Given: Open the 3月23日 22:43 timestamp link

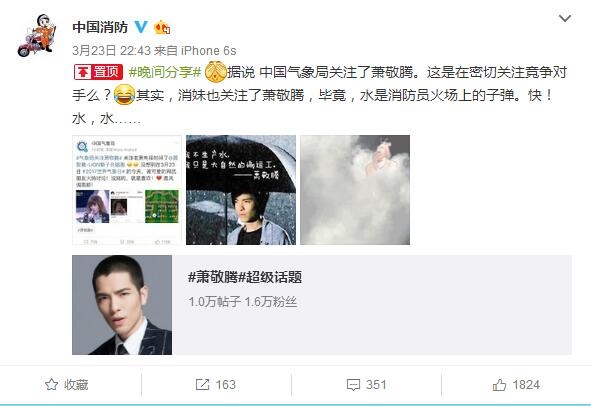Looking at the screenshot, I should click(x=112, y=51).
